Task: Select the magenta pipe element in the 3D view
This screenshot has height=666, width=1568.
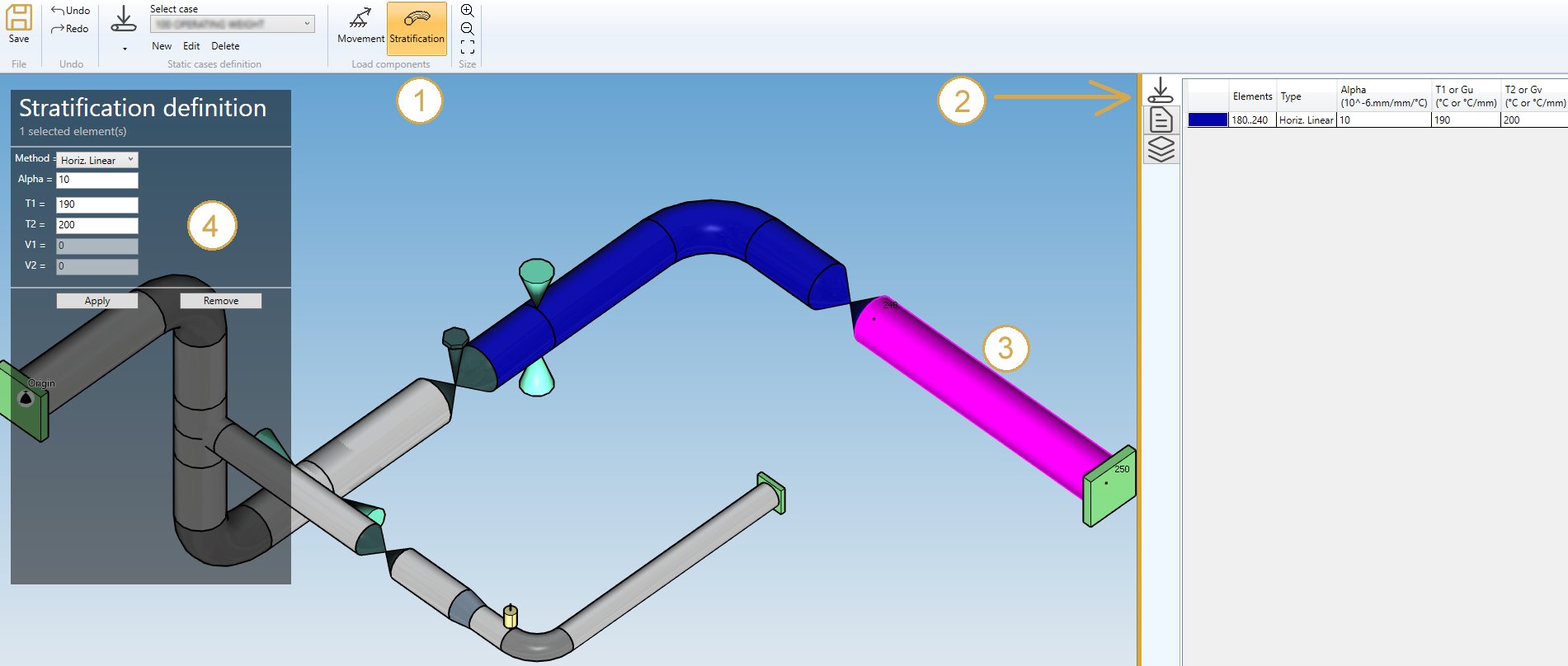Action: (982, 396)
